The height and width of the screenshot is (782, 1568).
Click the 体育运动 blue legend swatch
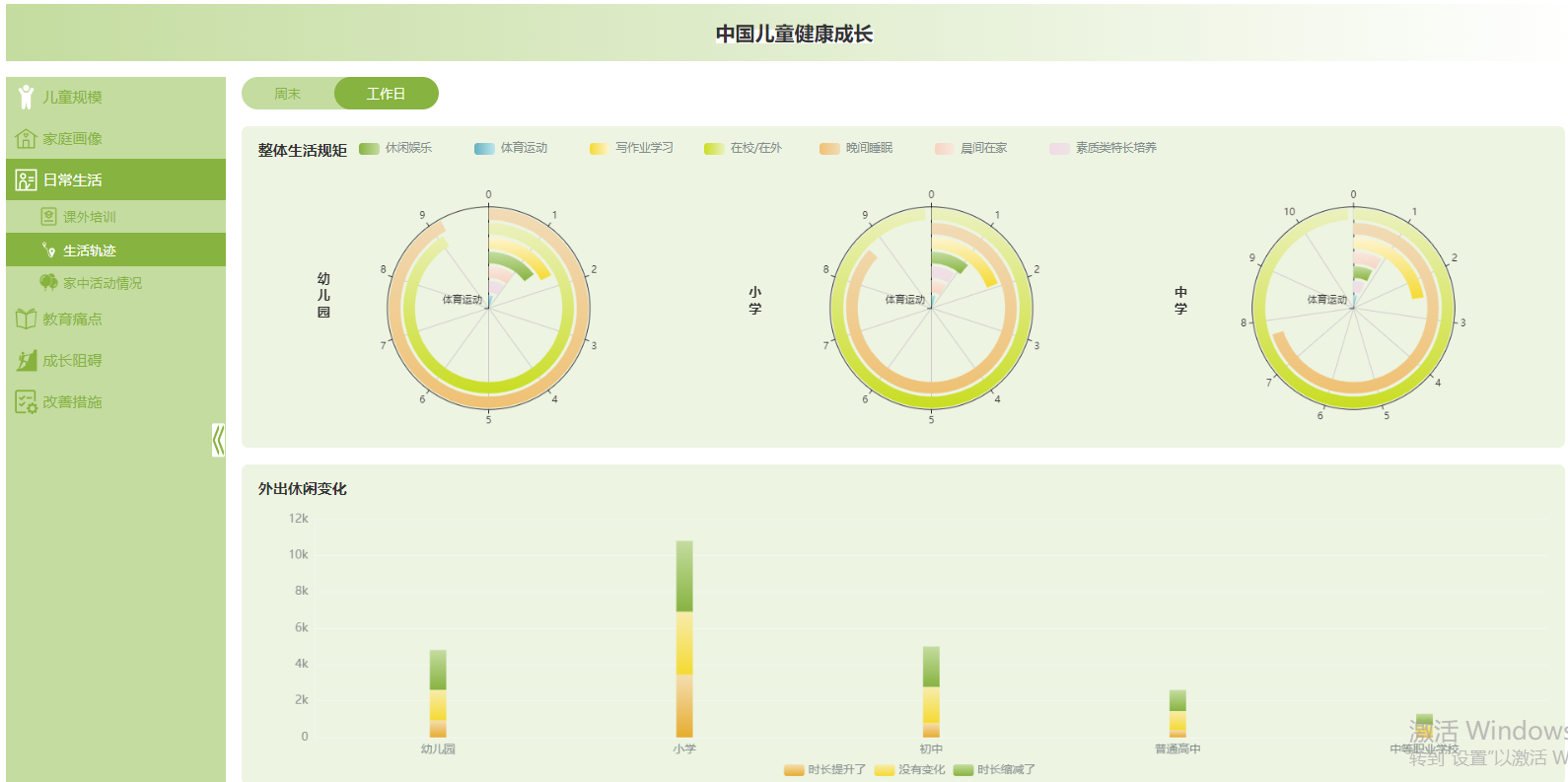tap(484, 149)
